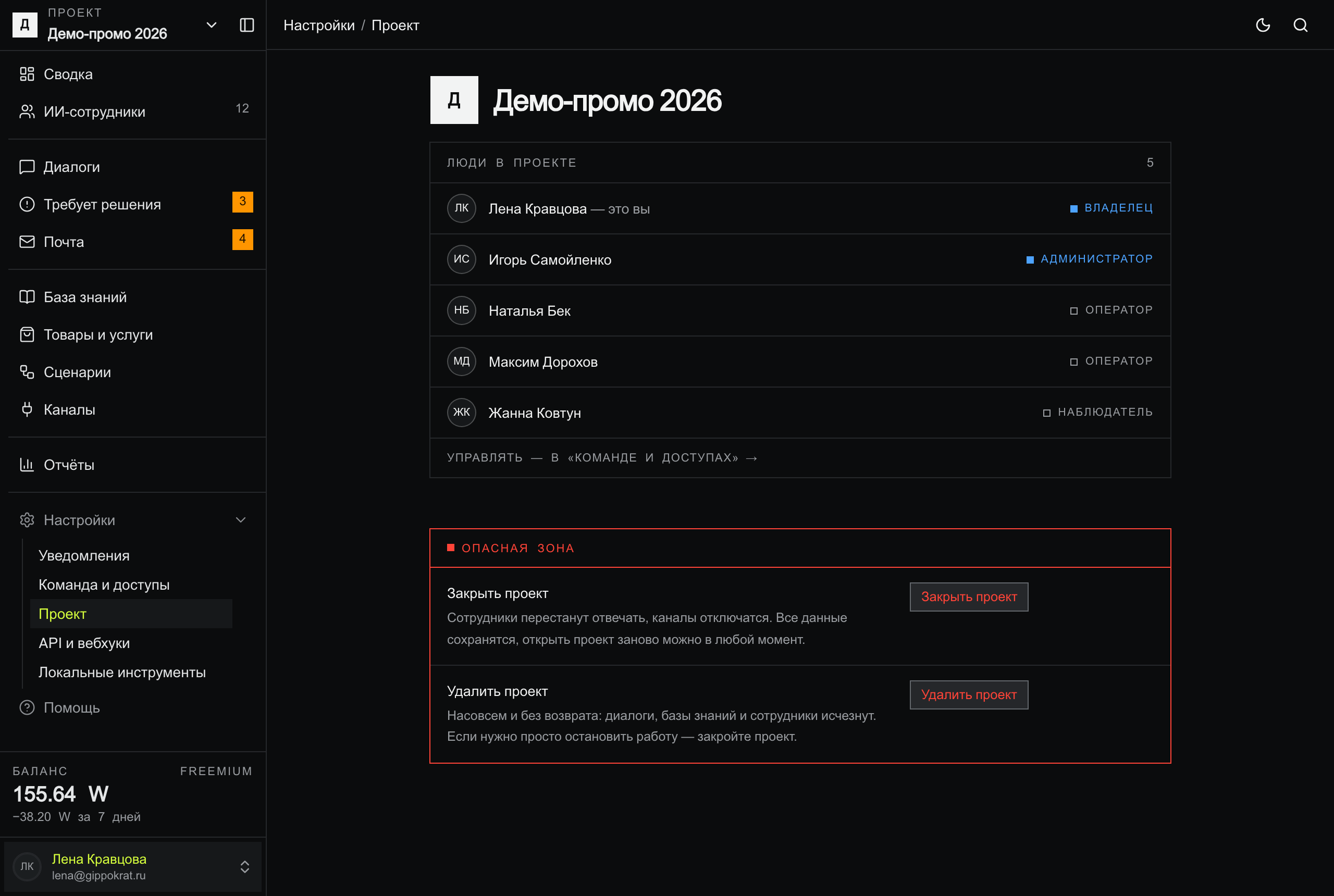Click the Игорь Самойленко member row
1334x896 pixels.
pyautogui.click(x=800, y=259)
